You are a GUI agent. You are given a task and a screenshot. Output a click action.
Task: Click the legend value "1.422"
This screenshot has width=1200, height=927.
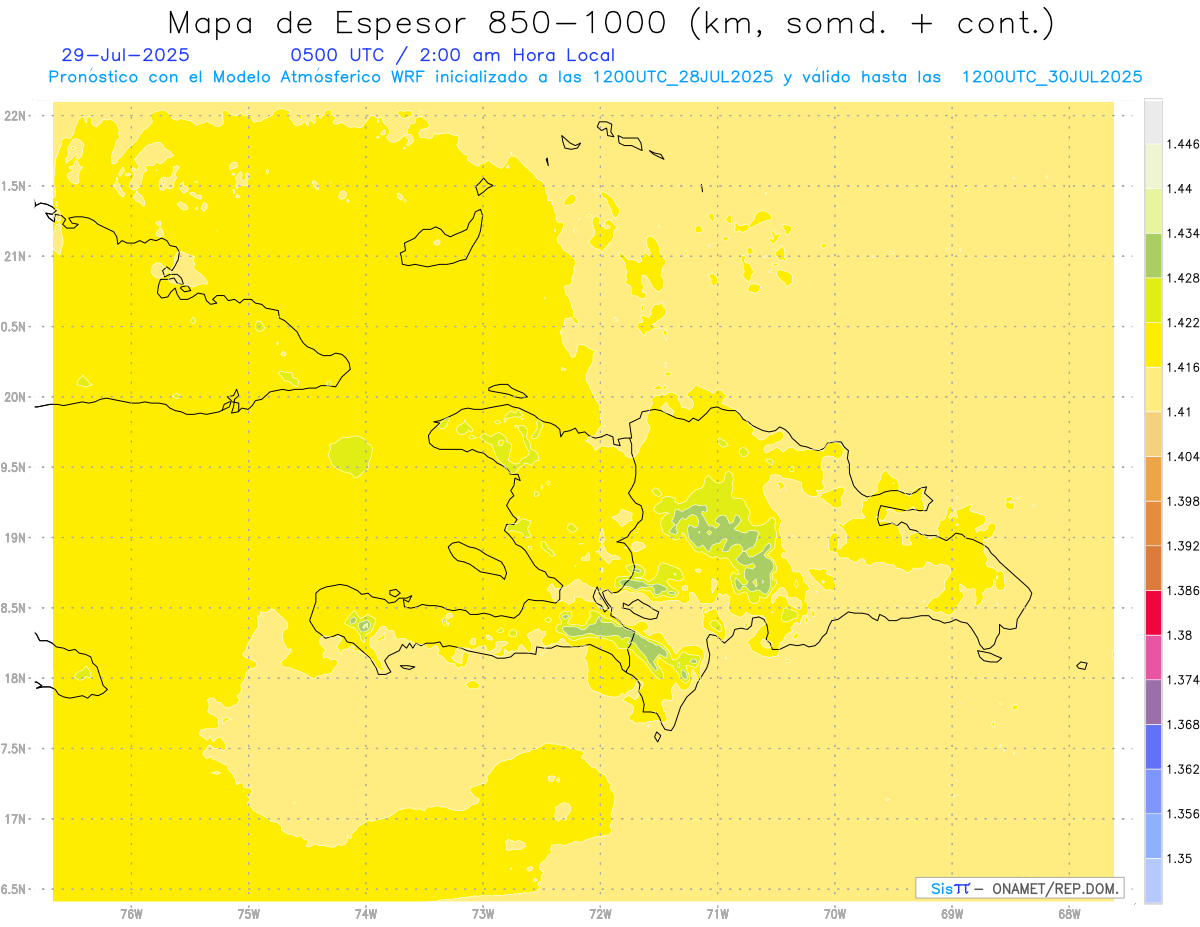pyautogui.click(x=1183, y=322)
